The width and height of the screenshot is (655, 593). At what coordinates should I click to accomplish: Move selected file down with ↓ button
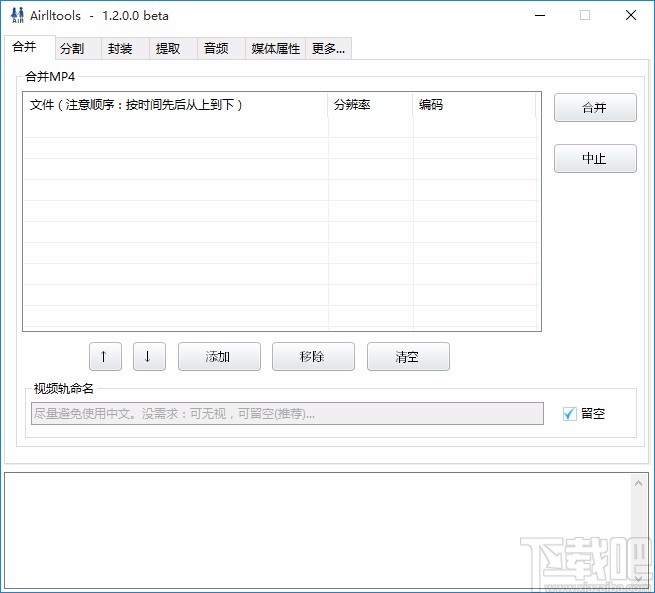(149, 357)
